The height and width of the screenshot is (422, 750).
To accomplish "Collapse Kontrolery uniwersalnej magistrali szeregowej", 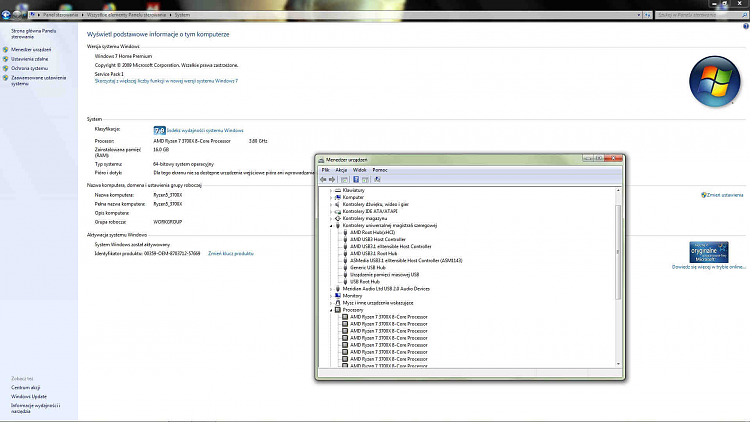I will [x=331, y=225].
